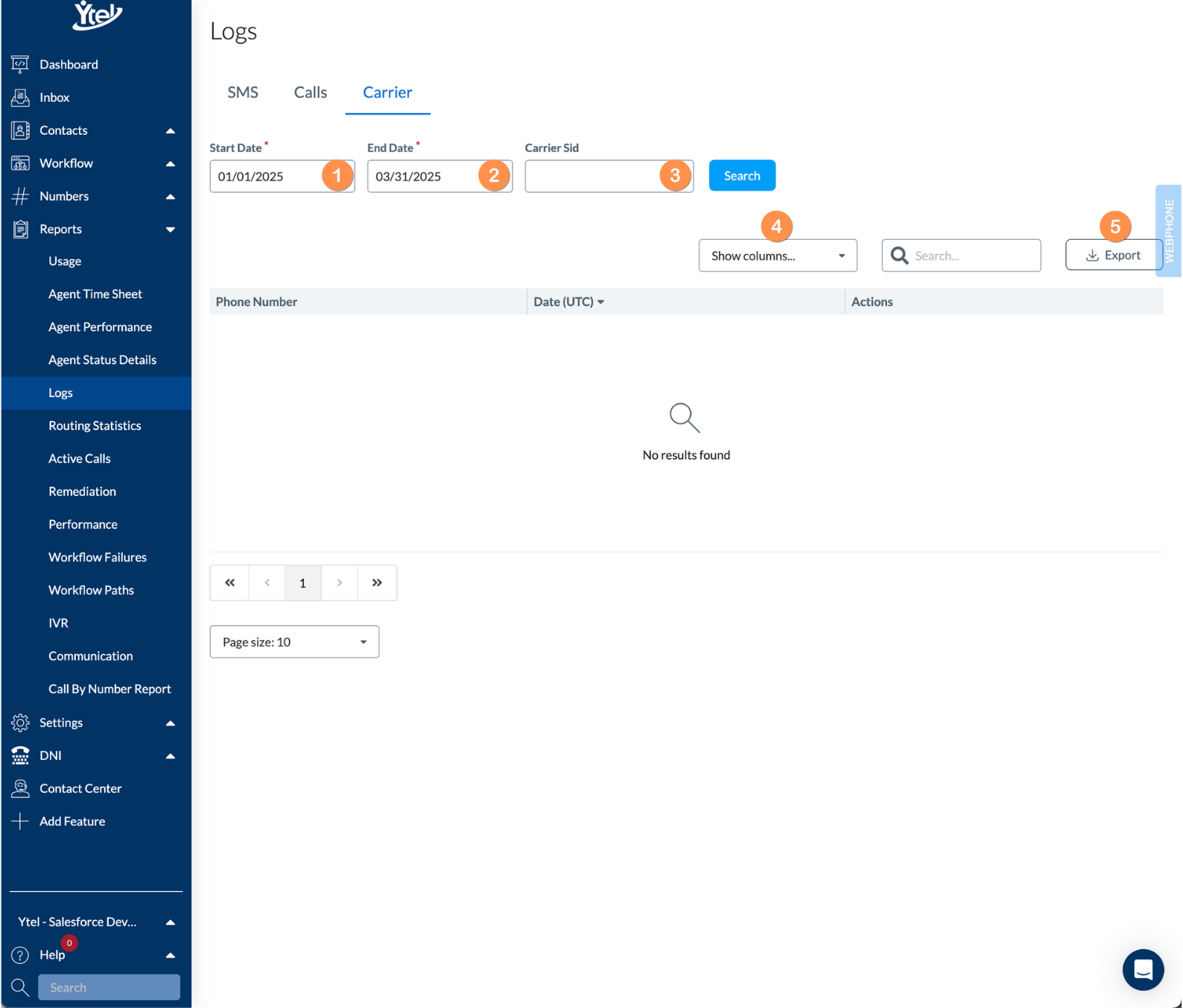Click the sidebar Search input box
Viewport: 1183px width, 1008px height.
(109, 988)
